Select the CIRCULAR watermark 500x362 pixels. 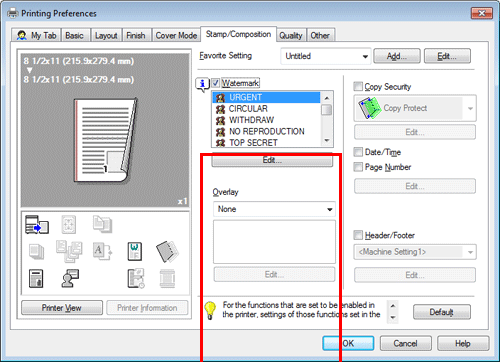click(266, 109)
